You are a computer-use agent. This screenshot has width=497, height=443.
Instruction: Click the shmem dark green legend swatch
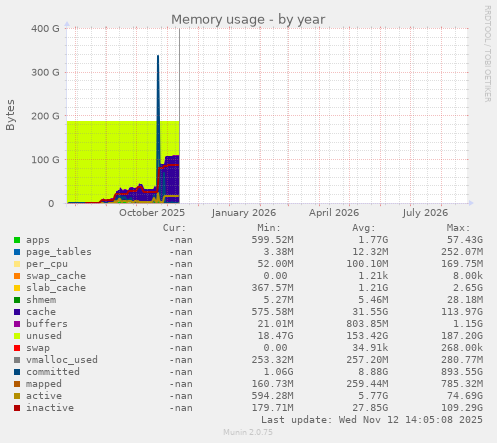[x=17, y=300]
